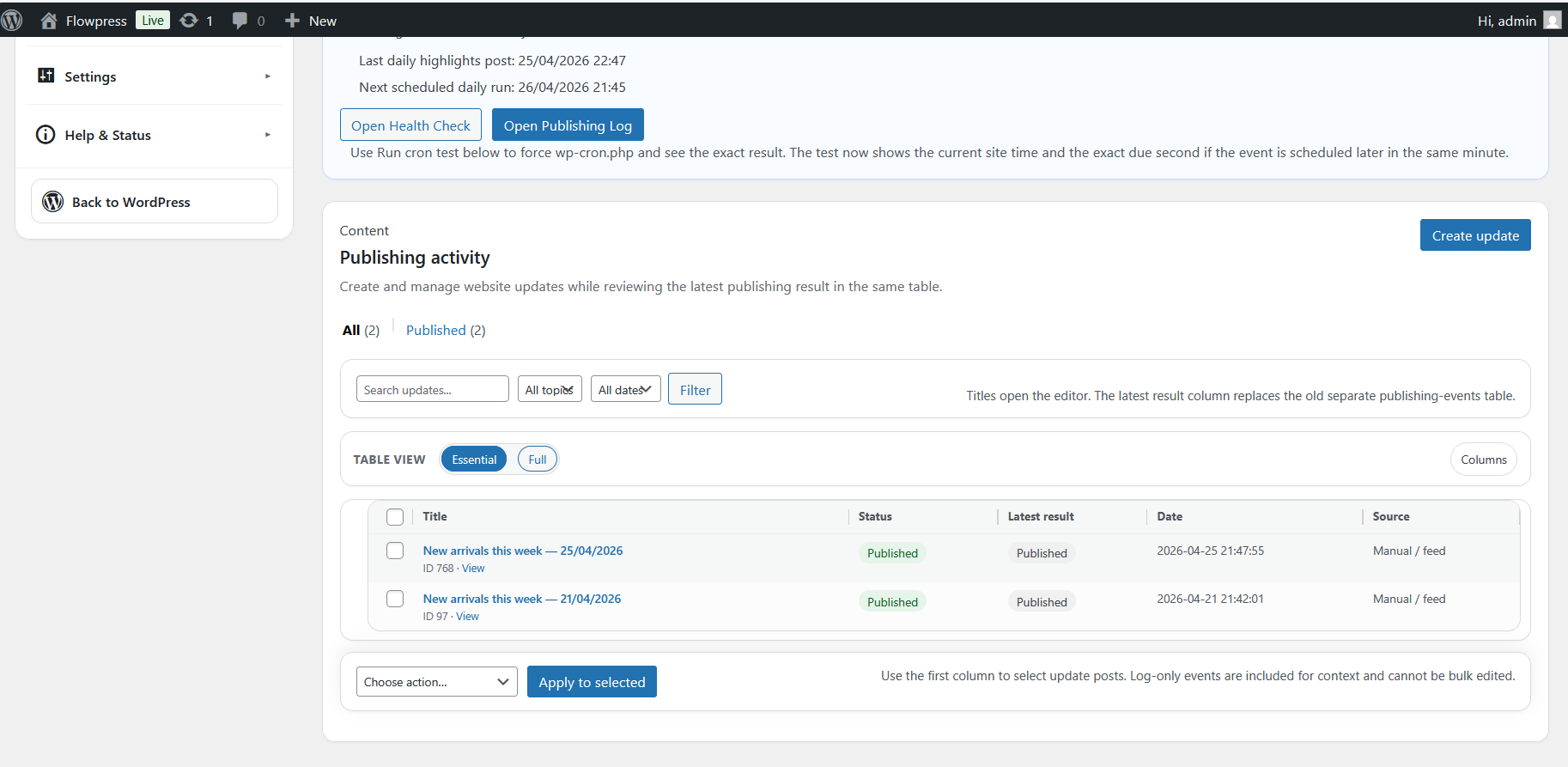Viewport: 1568px width, 767px height.
Task: Open post New arrivals this week — 25/04/2026
Action: point(523,551)
